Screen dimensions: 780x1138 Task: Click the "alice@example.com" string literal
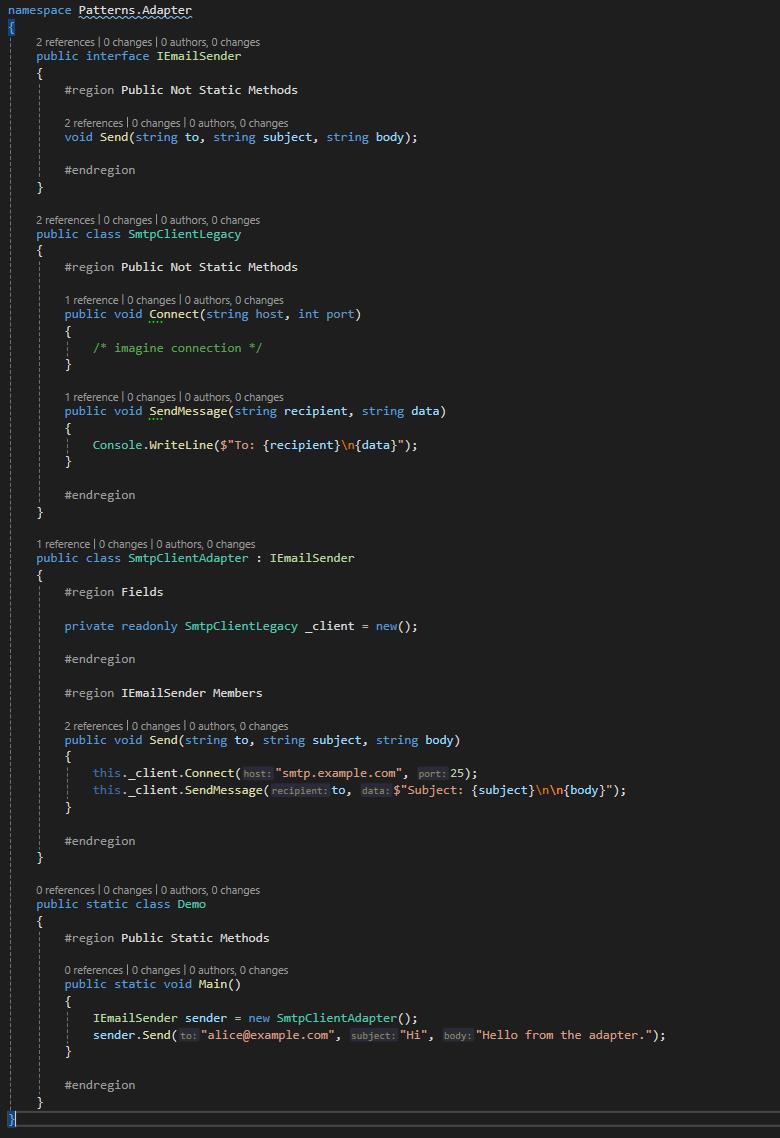click(269, 1035)
